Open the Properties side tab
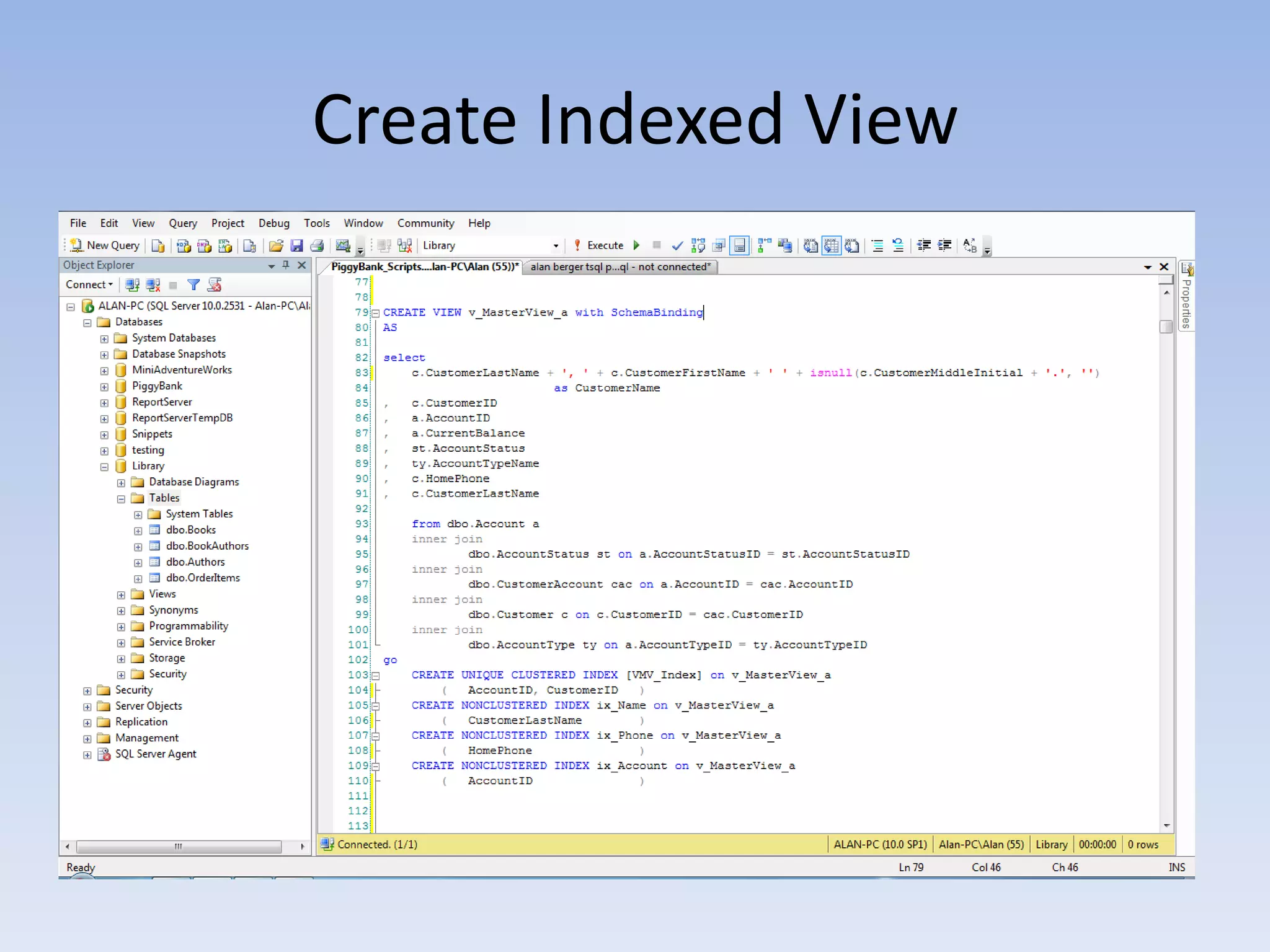 pos(1186,297)
